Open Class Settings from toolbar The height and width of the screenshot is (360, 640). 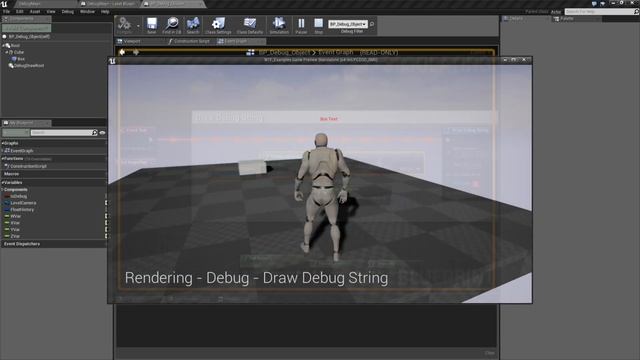click(x=218, y=25)
